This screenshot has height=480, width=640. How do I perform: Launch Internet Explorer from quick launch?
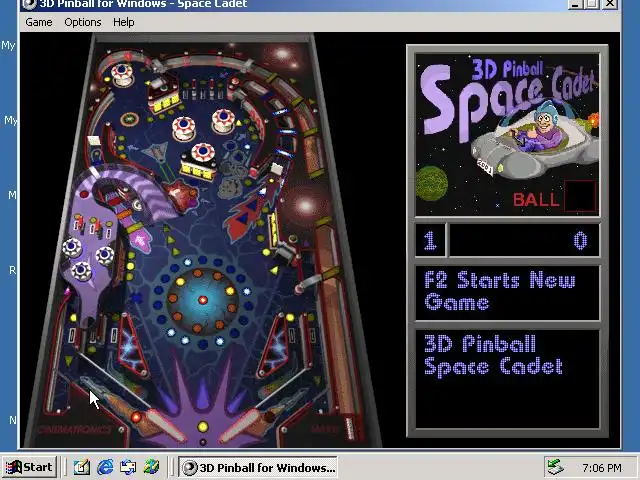tap(105, 467)
